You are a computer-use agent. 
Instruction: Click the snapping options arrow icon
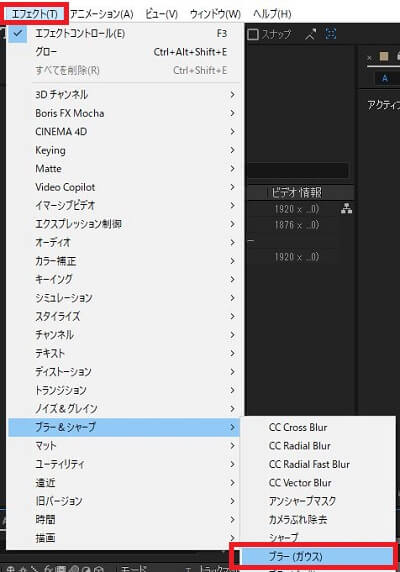pyautogui.click(x=310, y=35)
